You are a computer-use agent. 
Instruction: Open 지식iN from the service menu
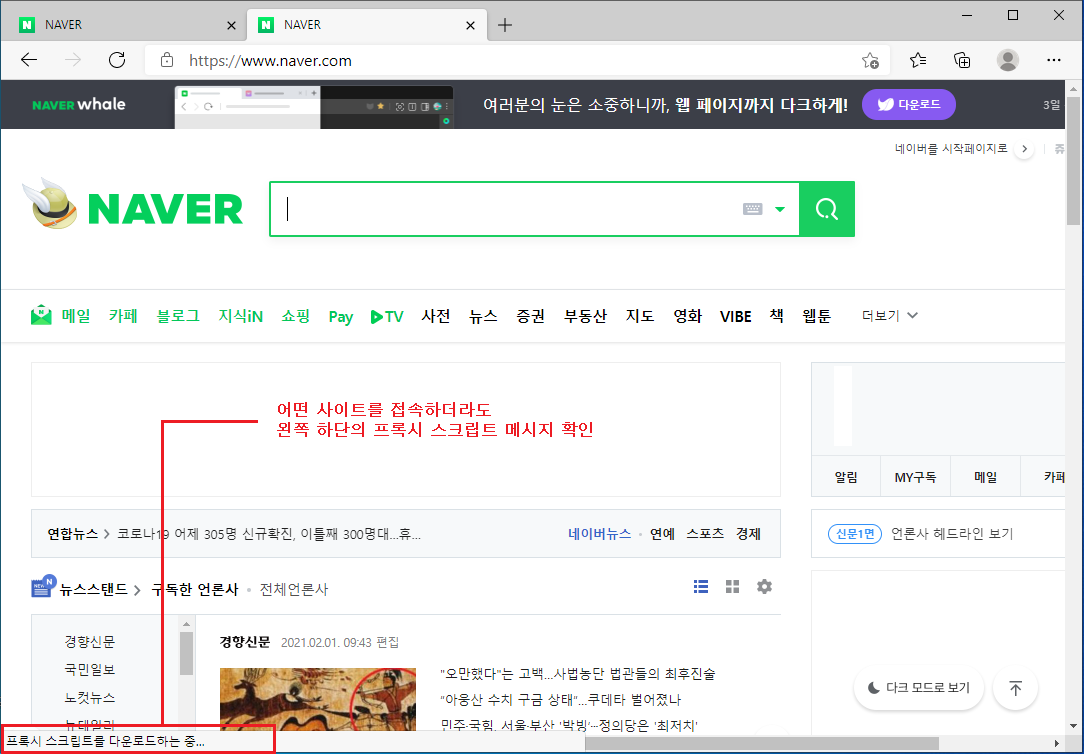(241, 316)
